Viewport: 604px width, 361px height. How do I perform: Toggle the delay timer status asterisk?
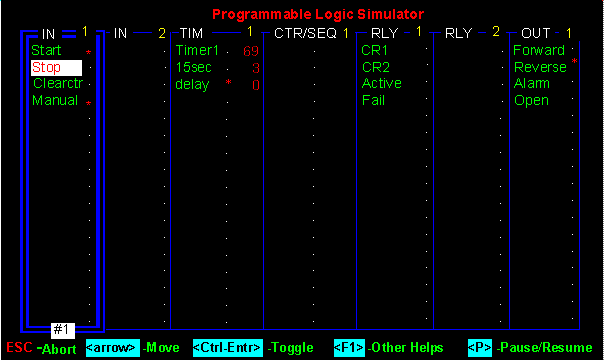click(228, 82)
